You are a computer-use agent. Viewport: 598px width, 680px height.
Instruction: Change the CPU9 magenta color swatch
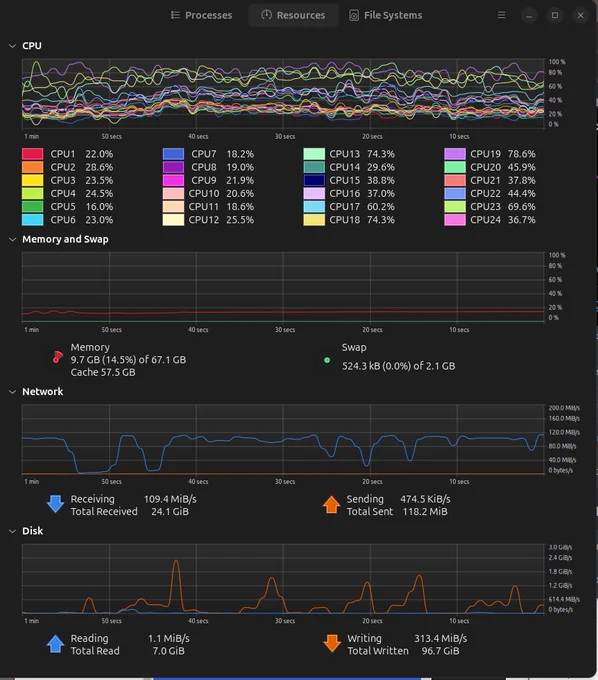point(173,180)
